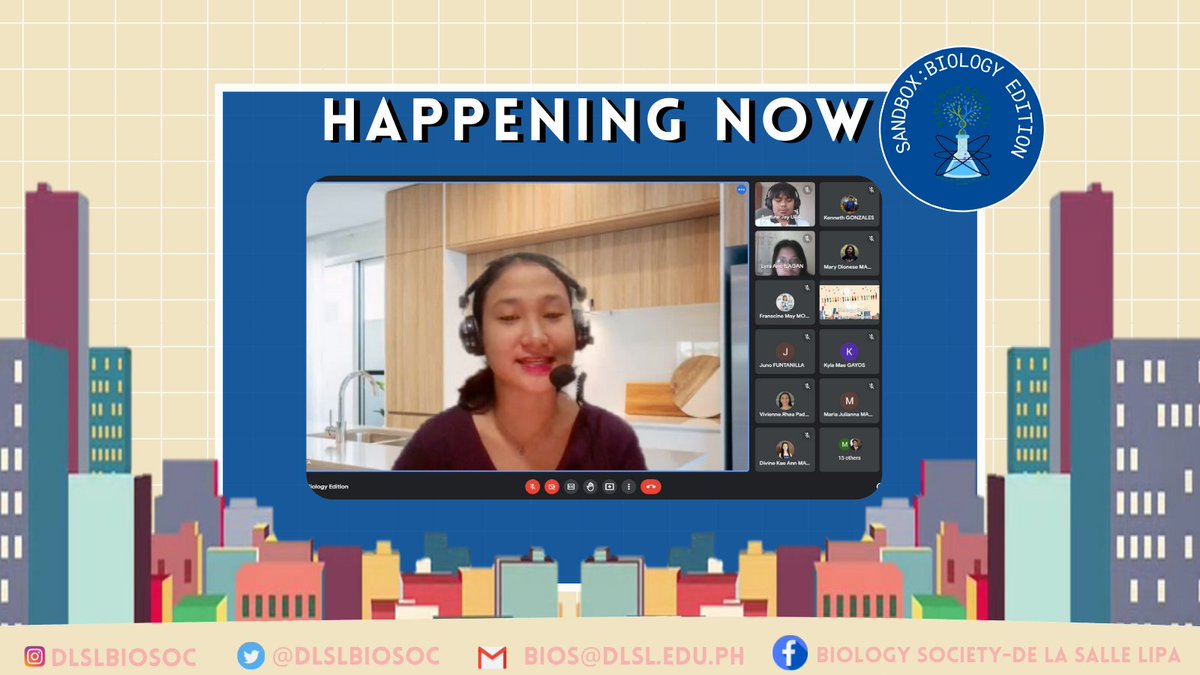Raise your hand in the meeting
1200x675 pixels.
[590, 487]
